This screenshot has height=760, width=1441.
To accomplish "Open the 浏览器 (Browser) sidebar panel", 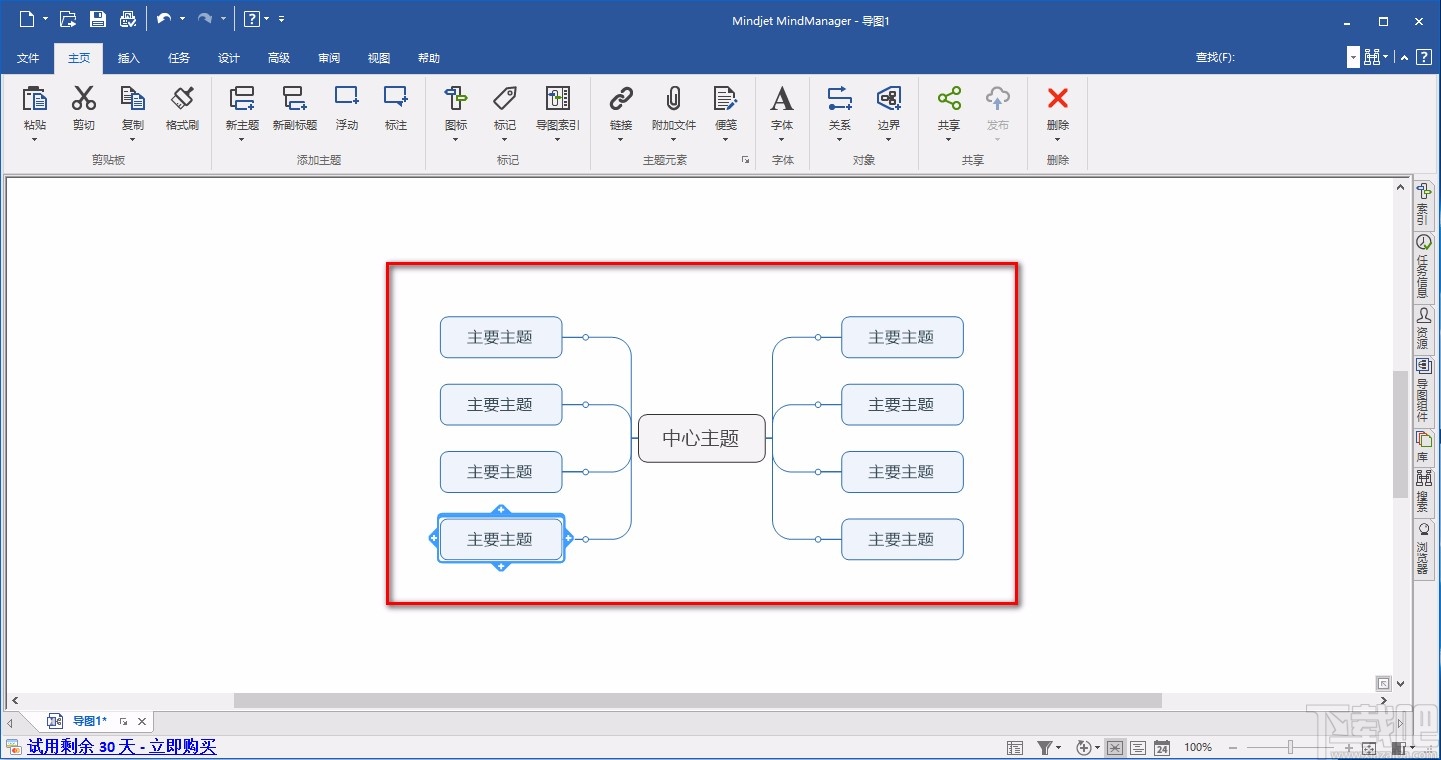I will point(1423,549).
